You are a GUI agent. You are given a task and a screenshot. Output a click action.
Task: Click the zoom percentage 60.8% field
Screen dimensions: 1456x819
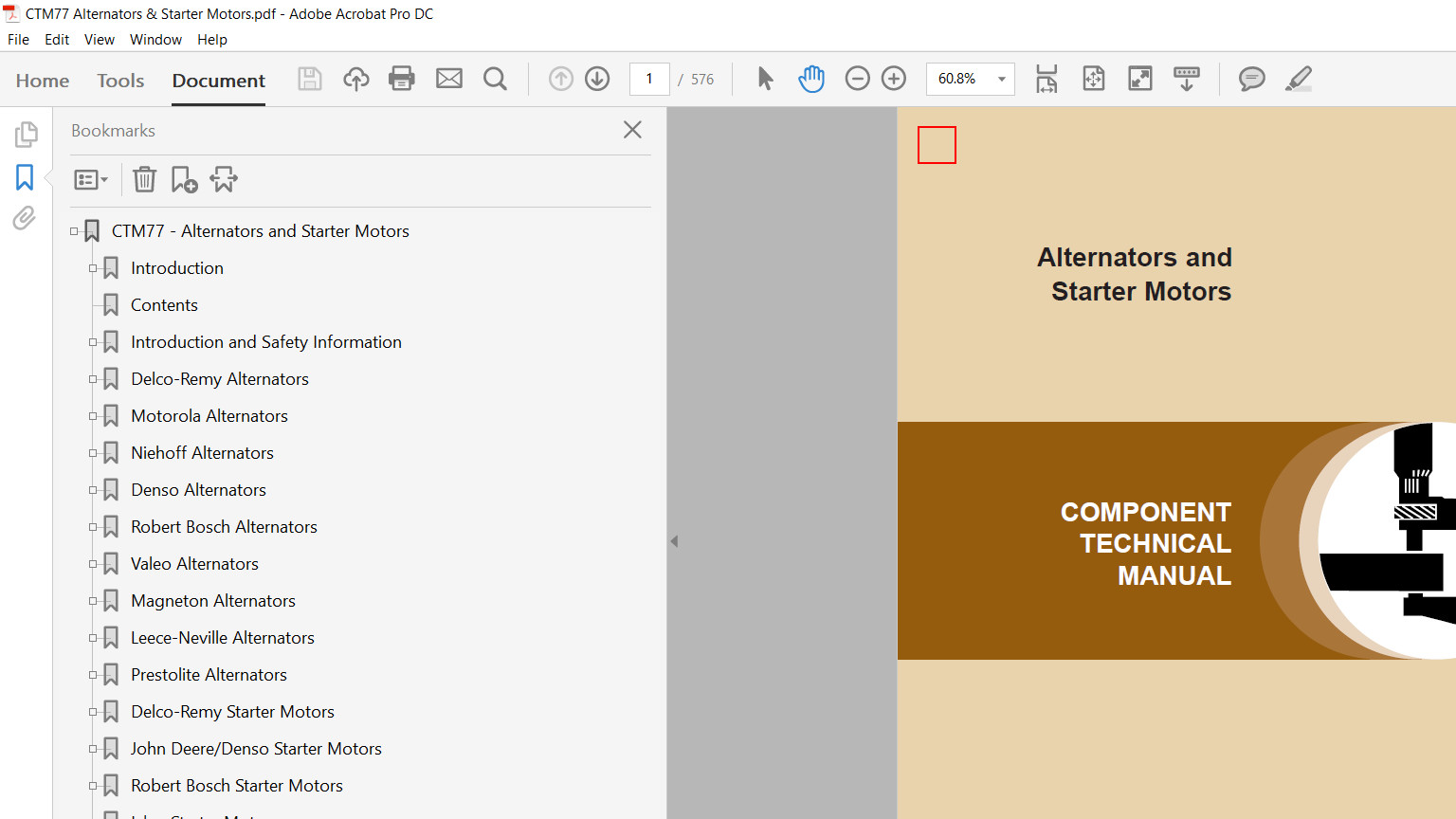tap(957, 79)
